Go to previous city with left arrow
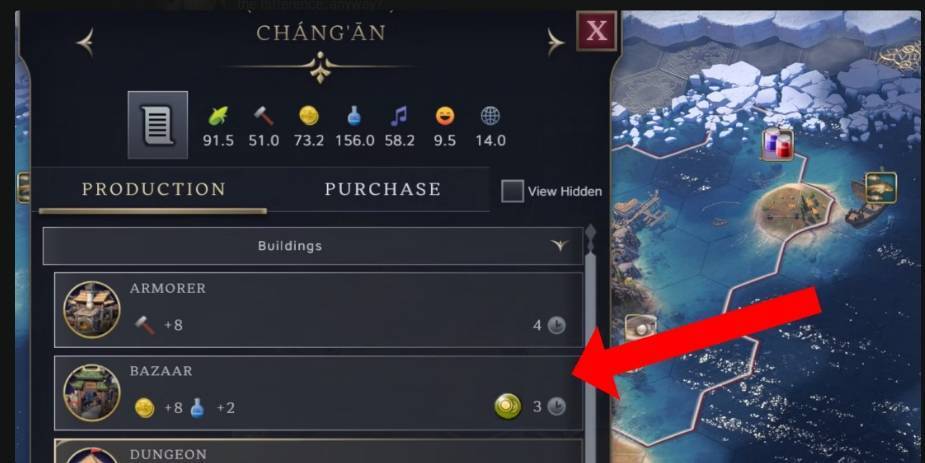Image resolution: width=925 pixels, height=463 pixels. pyautogui.click(x=86, y=42)
